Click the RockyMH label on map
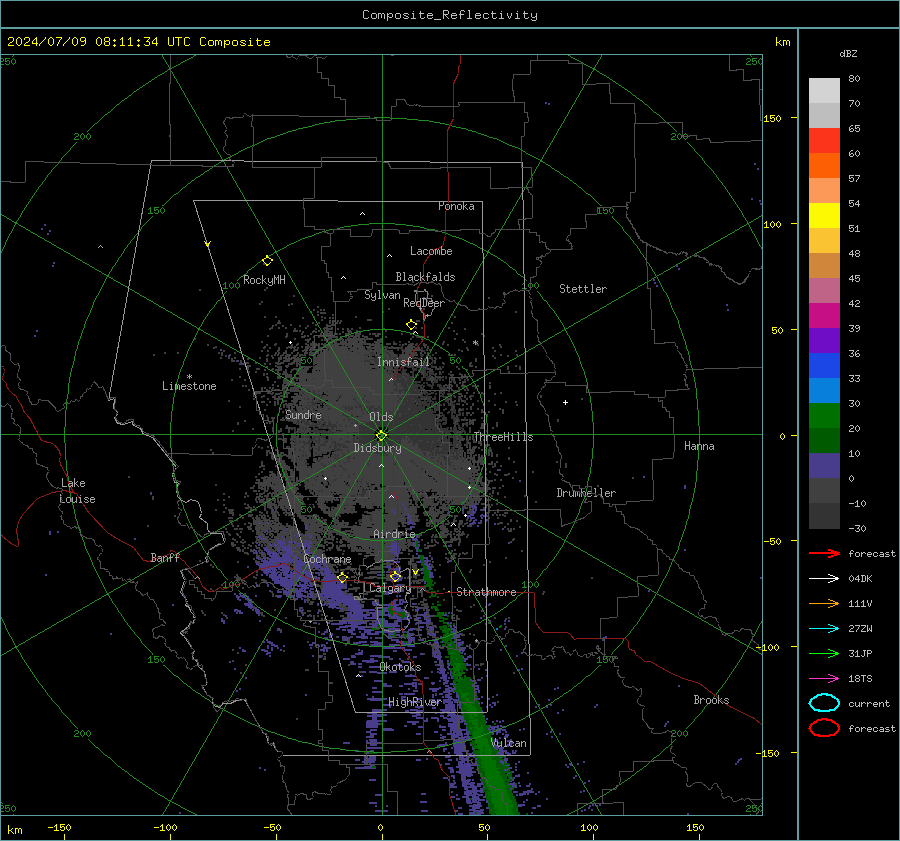The image size is (900, 841). coord(264,280)
